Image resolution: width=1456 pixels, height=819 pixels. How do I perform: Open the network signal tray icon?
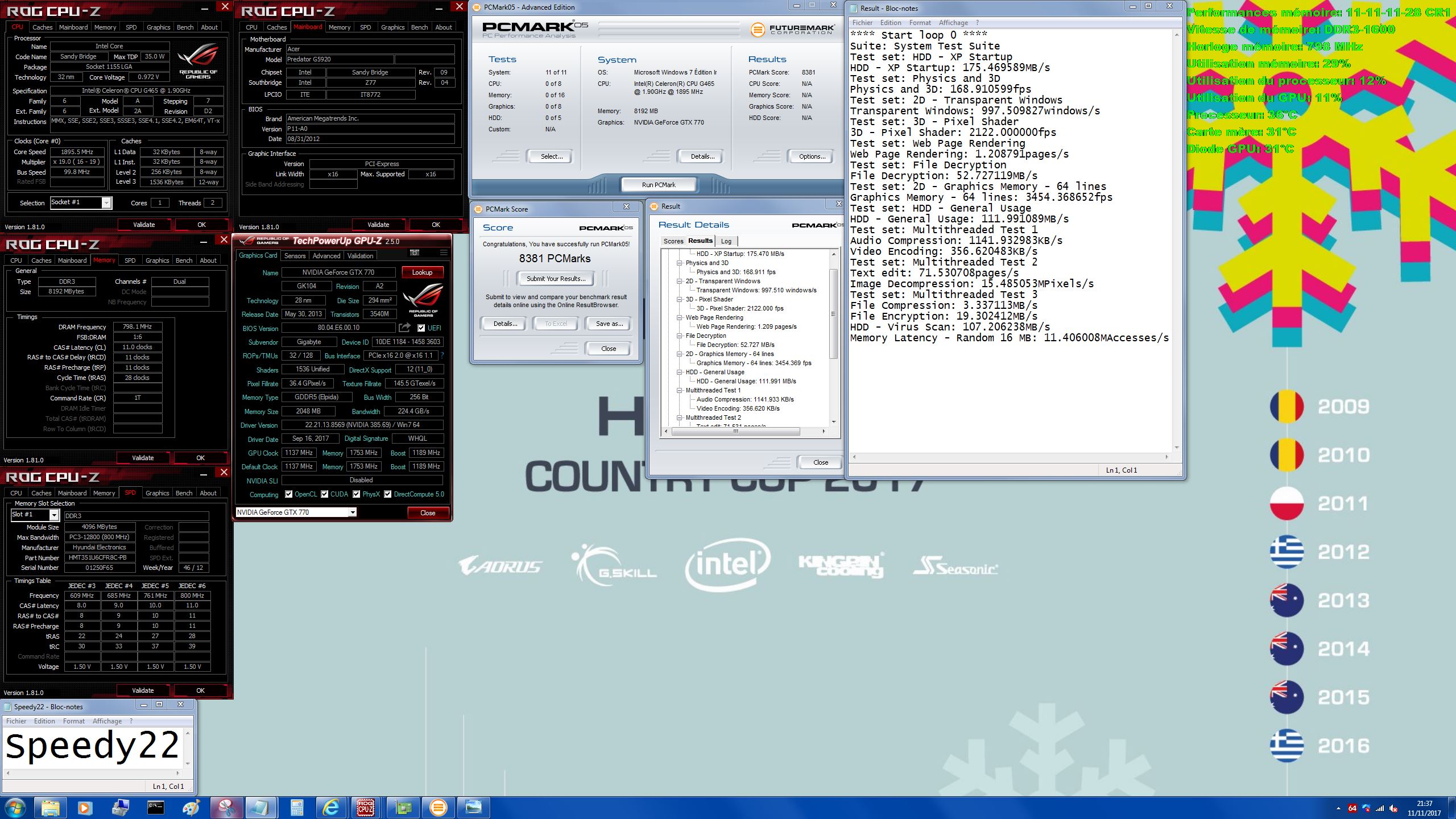pos(1379,808)
